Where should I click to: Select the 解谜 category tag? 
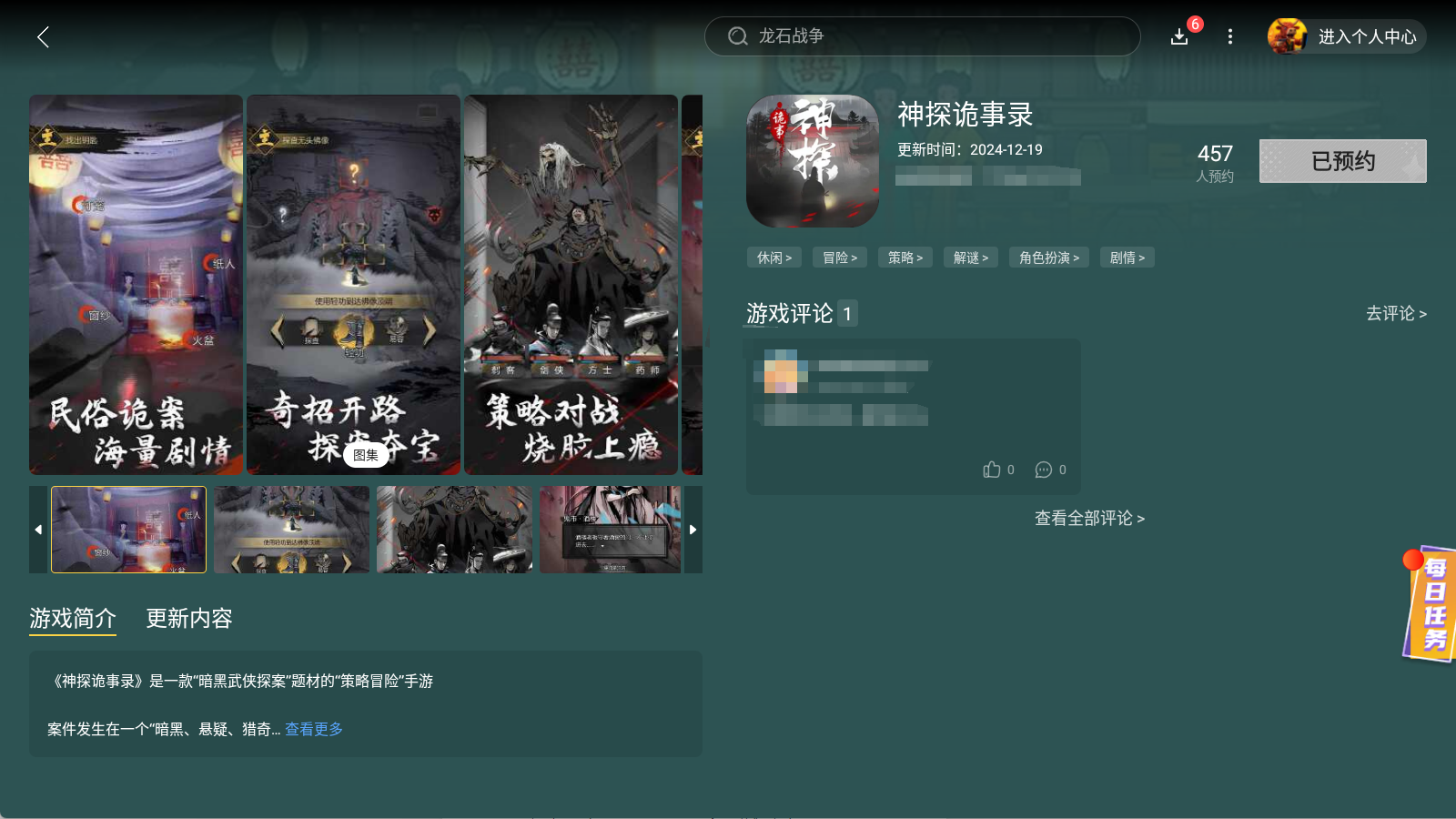point(970,258)
